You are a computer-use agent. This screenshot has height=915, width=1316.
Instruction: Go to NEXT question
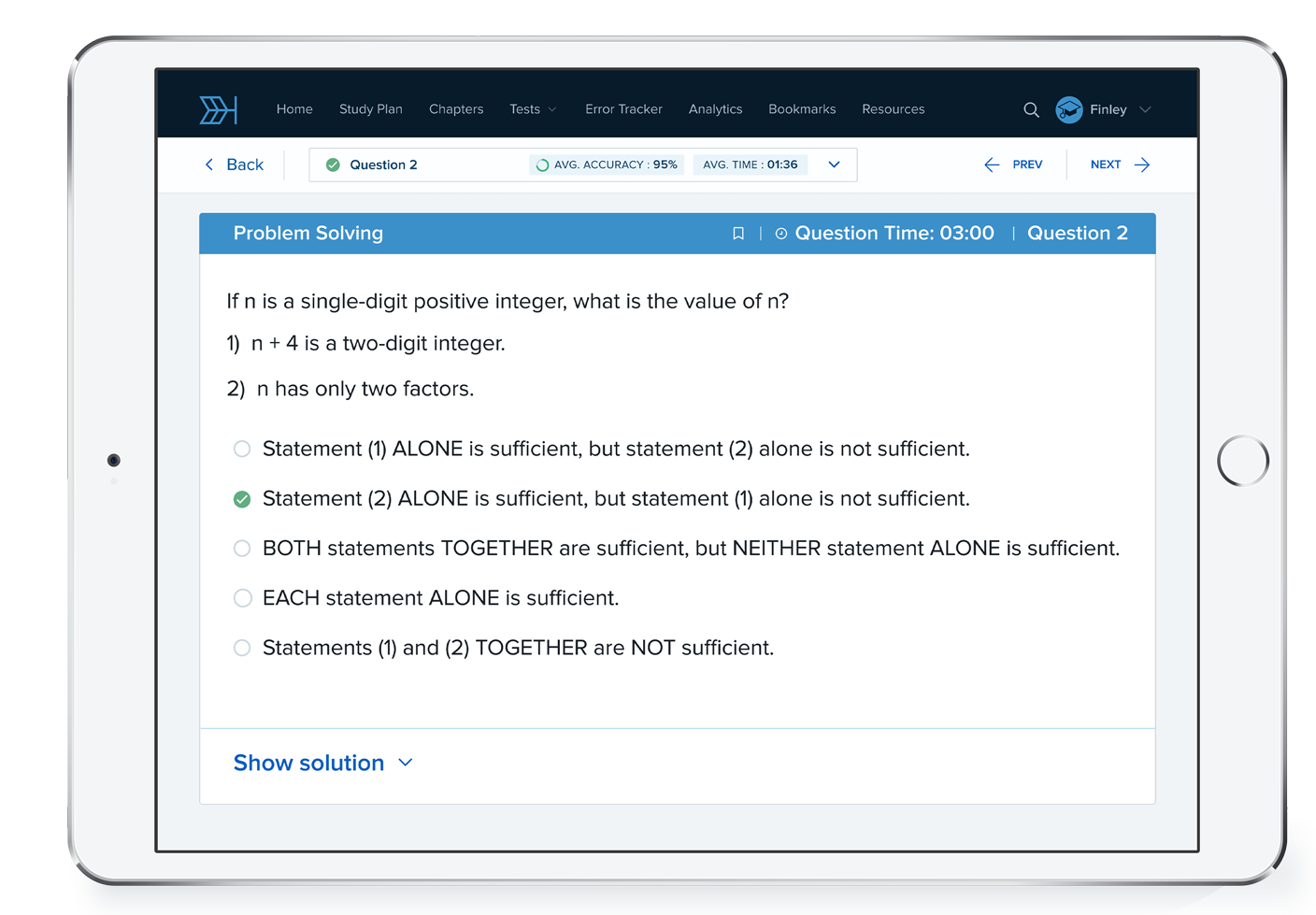pos(1119,164)
